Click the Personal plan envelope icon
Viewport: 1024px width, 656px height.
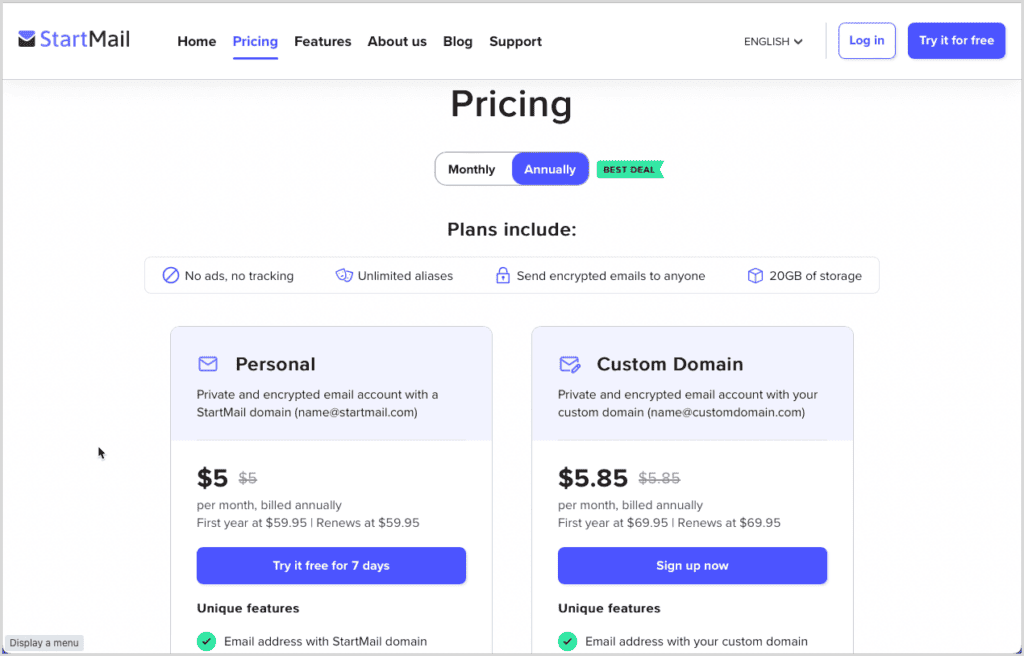click(208, 364)
